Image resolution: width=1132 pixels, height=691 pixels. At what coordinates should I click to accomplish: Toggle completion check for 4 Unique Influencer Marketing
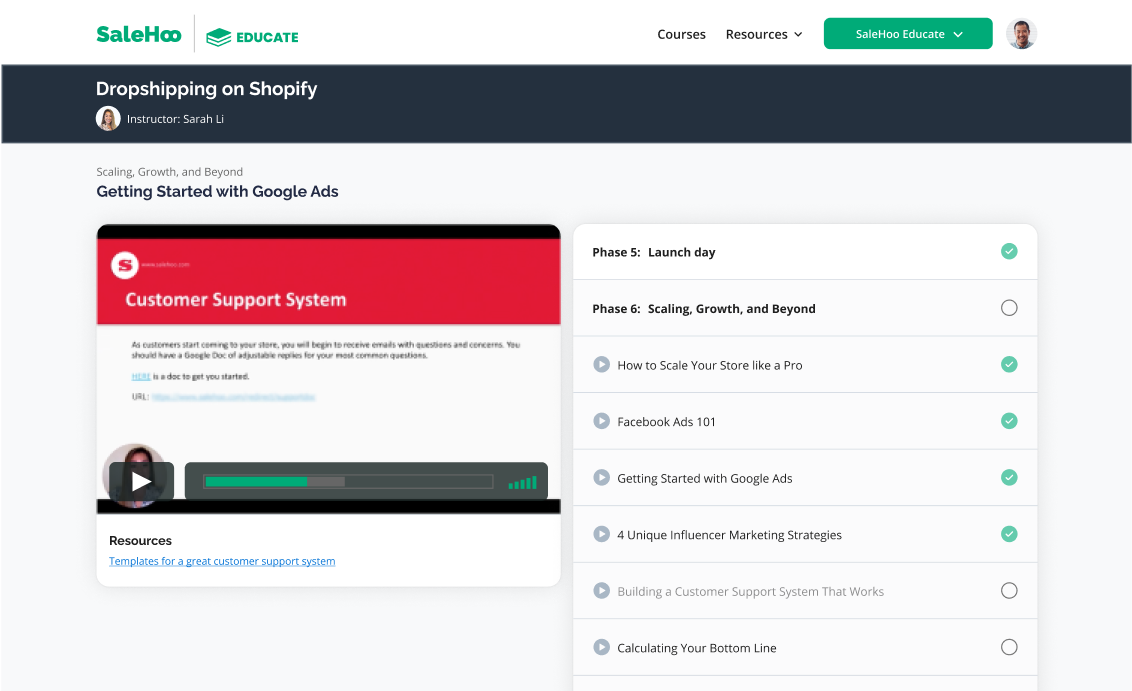click(1009, 534)
